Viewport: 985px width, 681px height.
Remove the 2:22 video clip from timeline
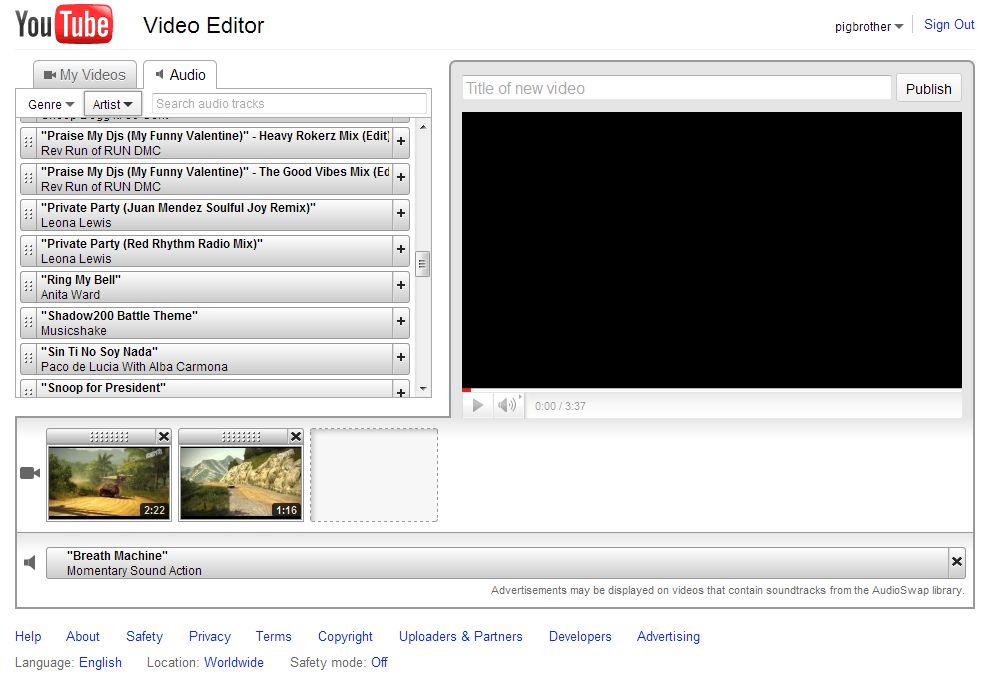click(x=164, y=437)
